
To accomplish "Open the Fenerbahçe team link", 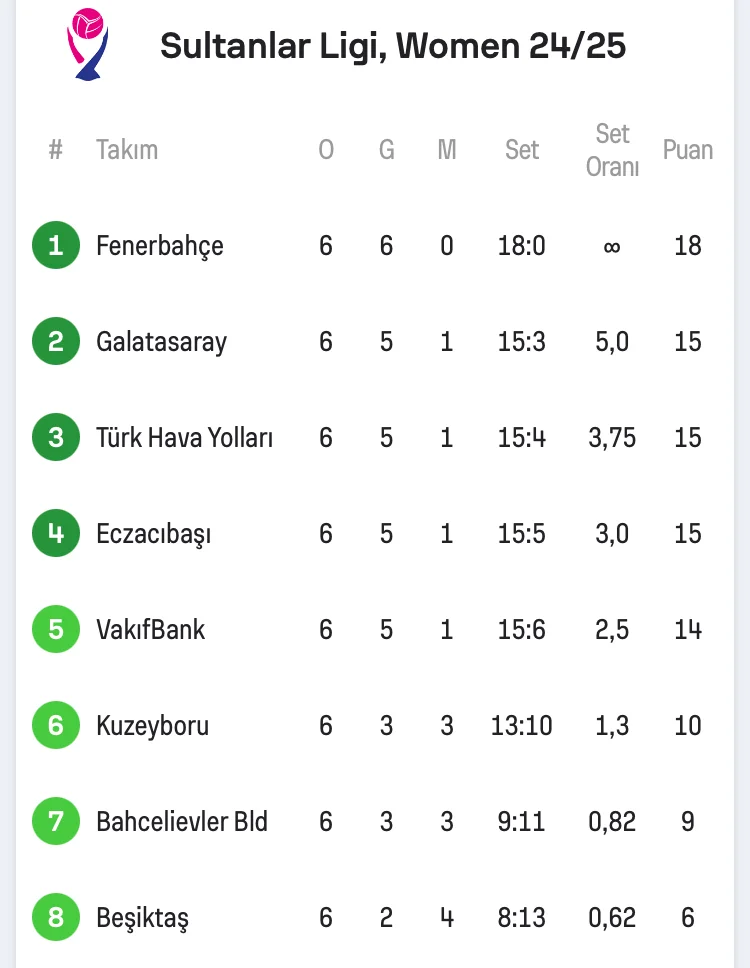I will (160, 246).
